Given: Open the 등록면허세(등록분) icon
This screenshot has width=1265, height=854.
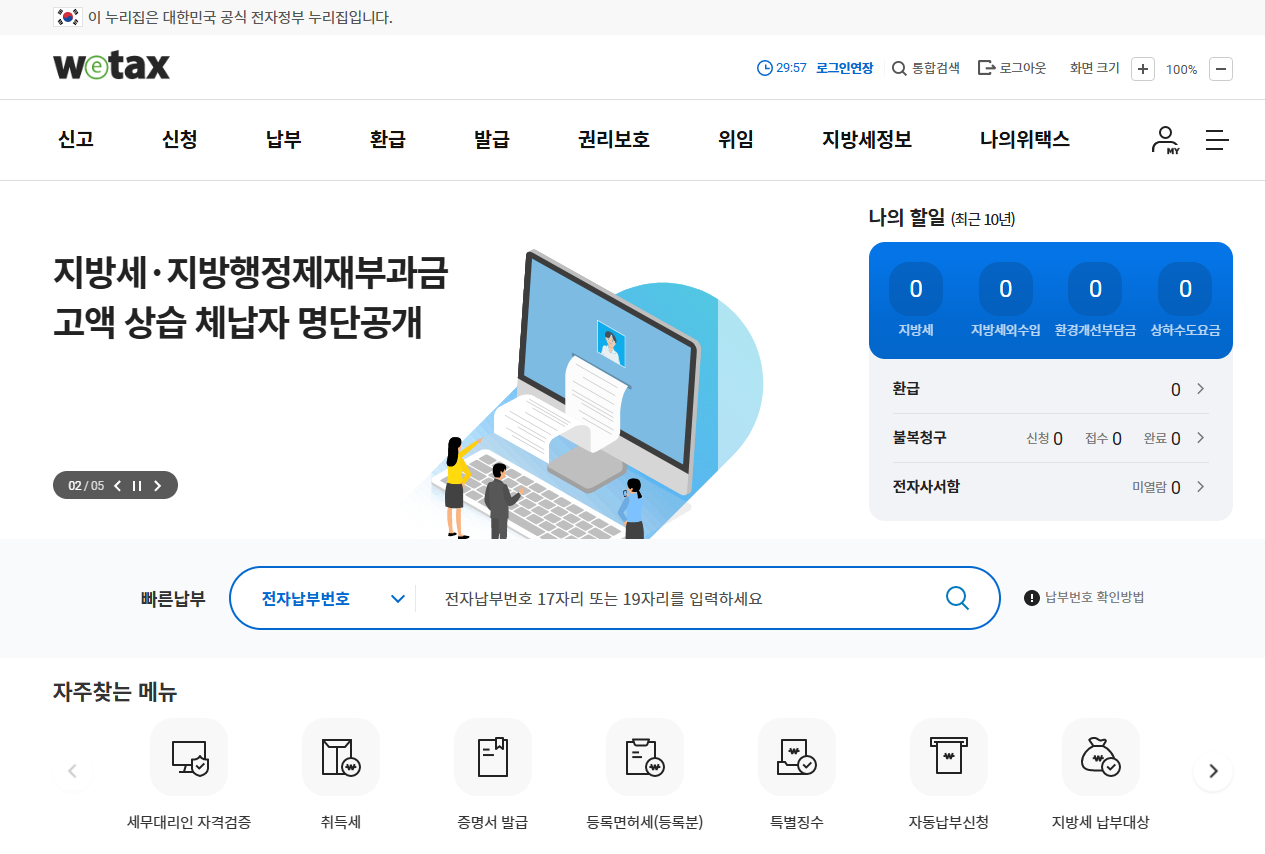Looking at the screenshot, I should 645,757.
